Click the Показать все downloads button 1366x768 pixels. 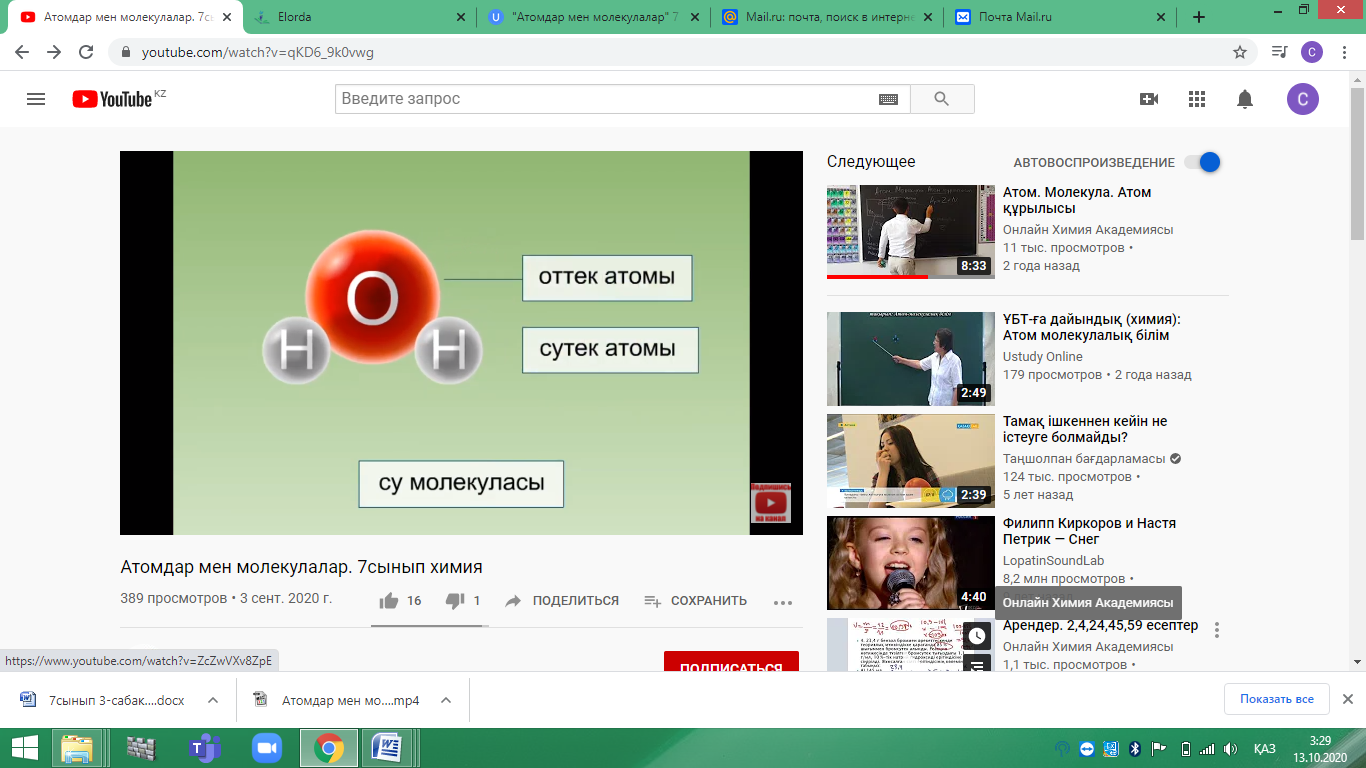(x=1276, y=699)
